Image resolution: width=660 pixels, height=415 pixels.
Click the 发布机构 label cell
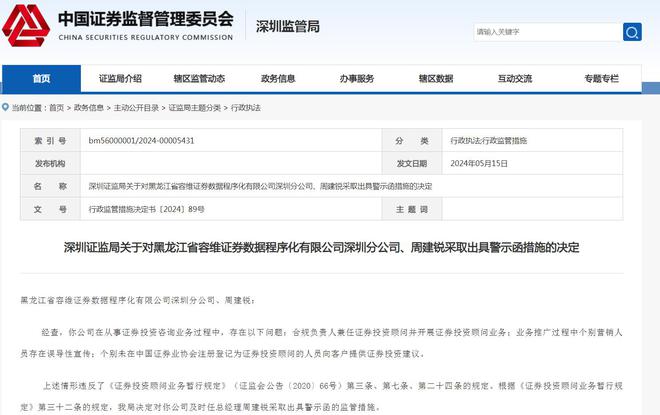(51, 163)
